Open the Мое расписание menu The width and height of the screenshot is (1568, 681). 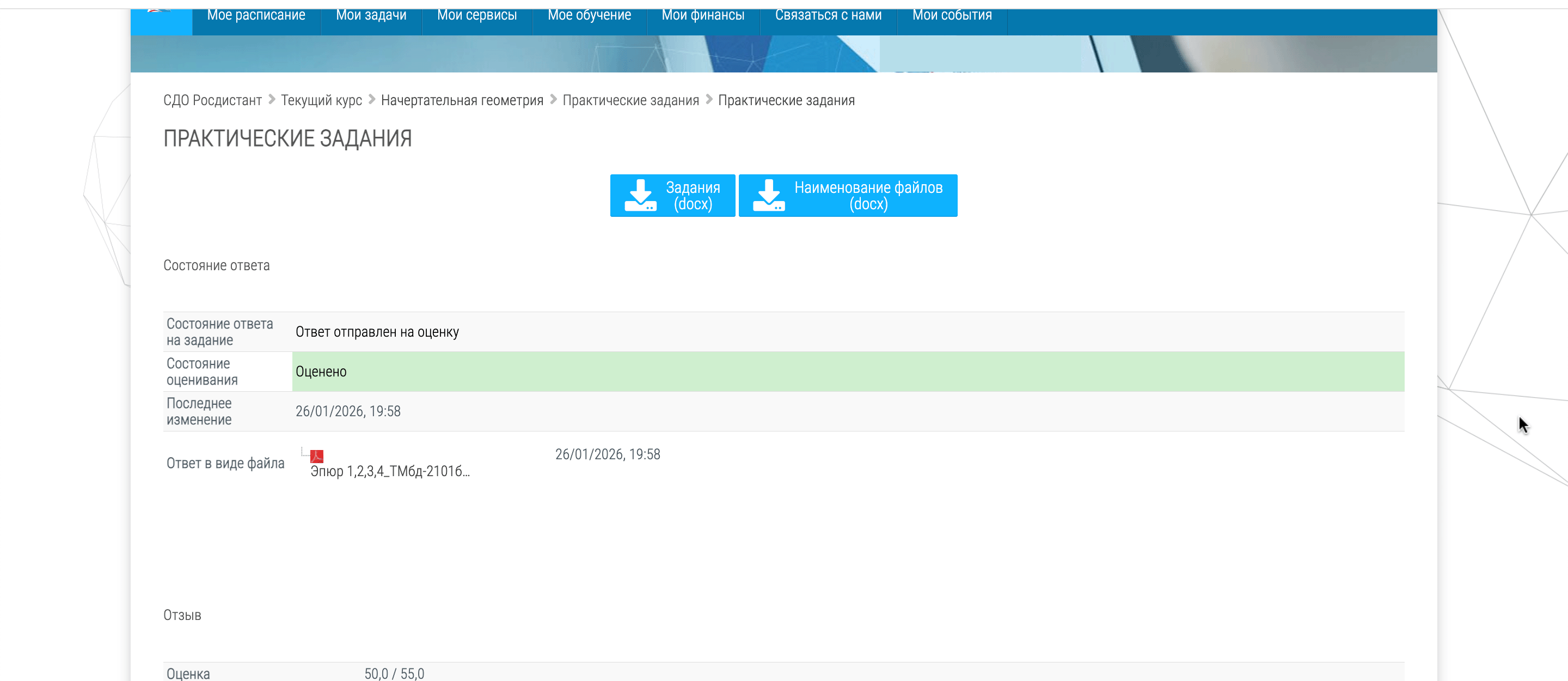[x=256, y=16]
